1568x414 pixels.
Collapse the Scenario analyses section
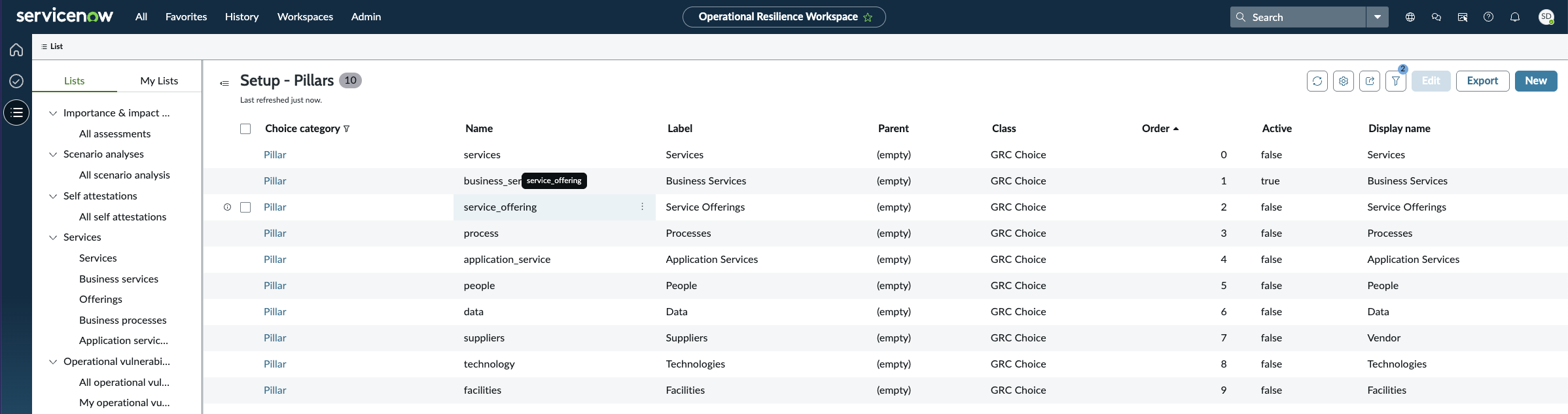coord(53,154)
